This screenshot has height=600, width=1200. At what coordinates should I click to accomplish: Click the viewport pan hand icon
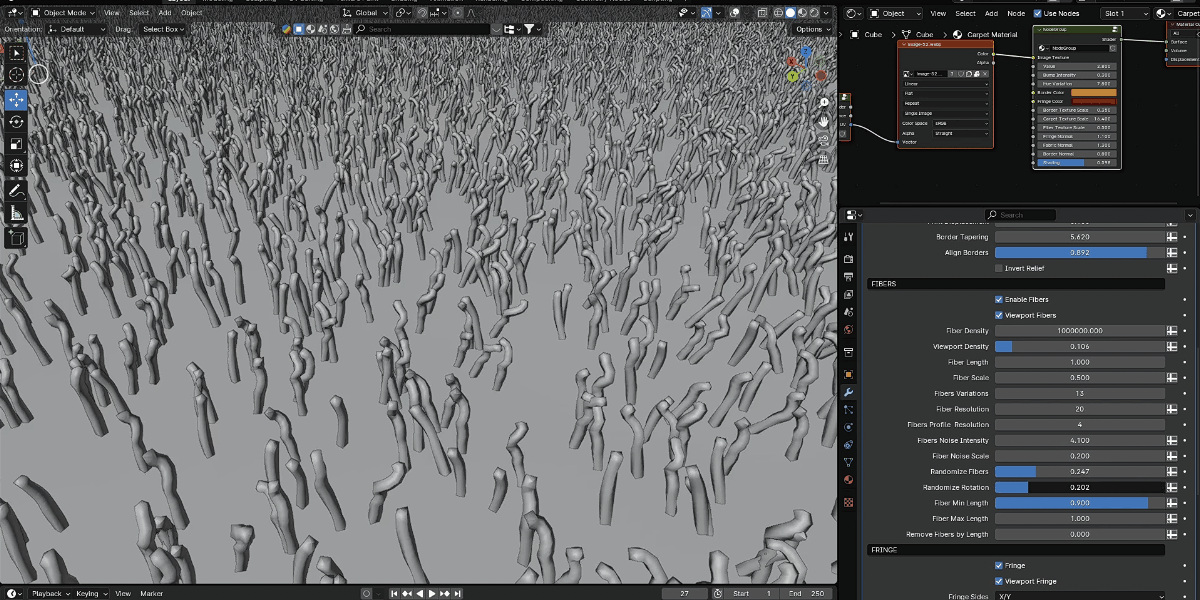pos(823,121)
